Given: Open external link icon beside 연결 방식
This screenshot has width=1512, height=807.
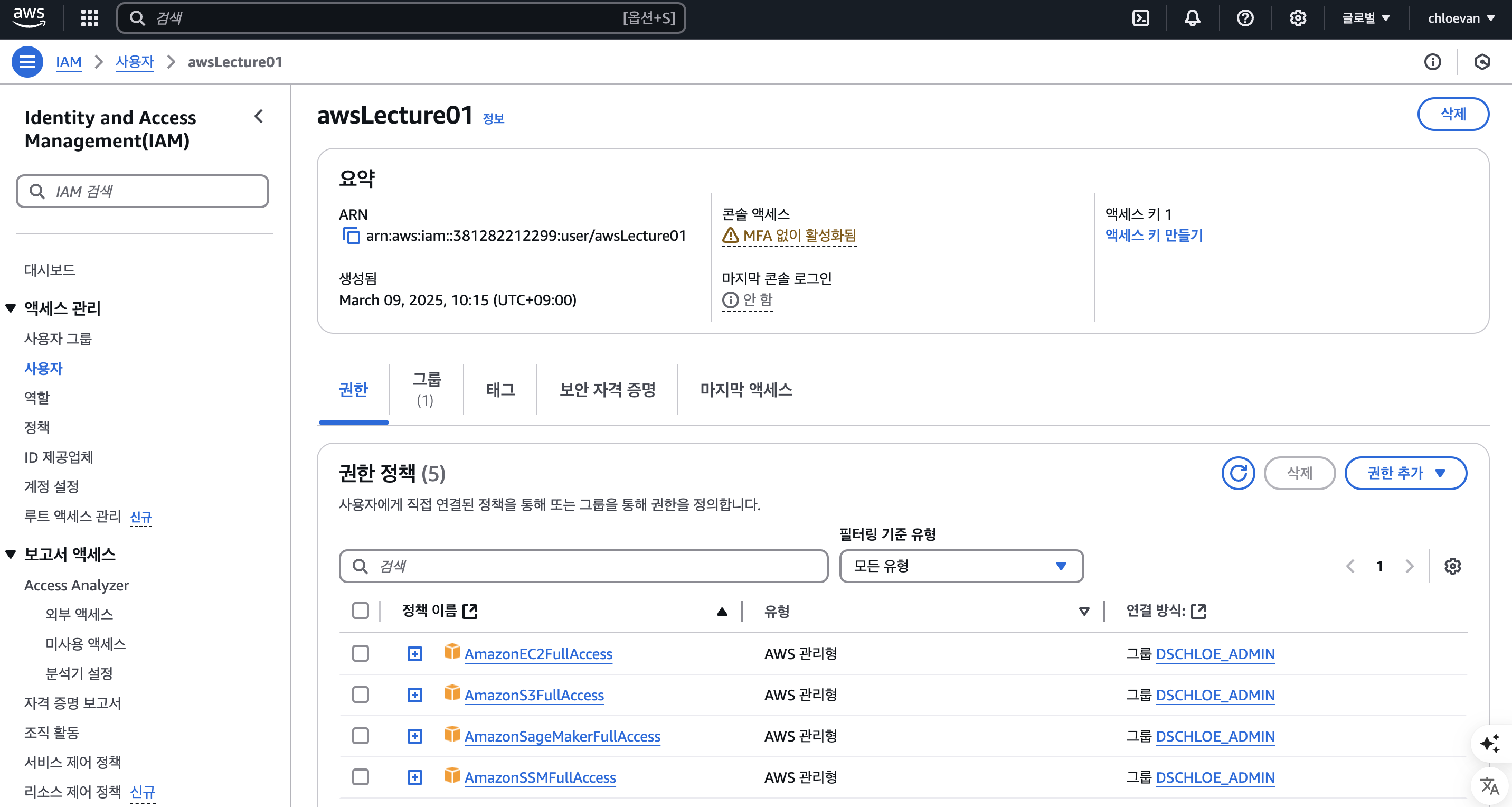Looking at the screenshot, I should 1198,611.
